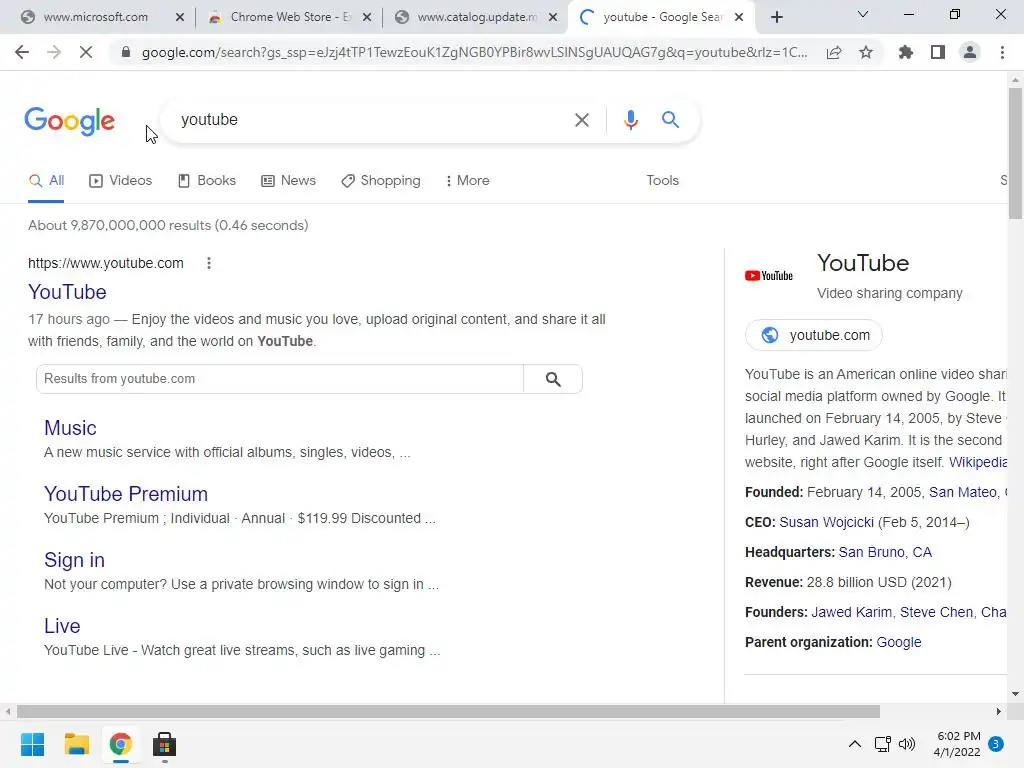The image size is (1024, 768).
Task: Open Google parent organization link
Action: (899, 643)
